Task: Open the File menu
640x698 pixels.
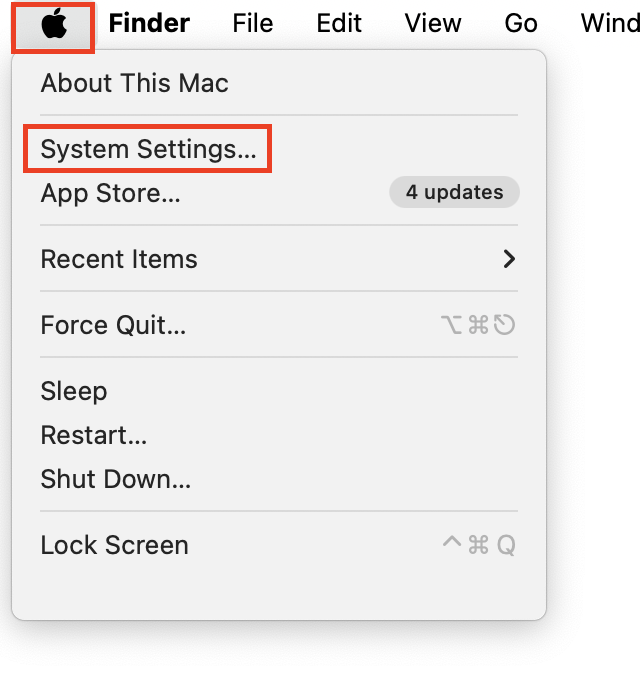Action: click(252, 23)
